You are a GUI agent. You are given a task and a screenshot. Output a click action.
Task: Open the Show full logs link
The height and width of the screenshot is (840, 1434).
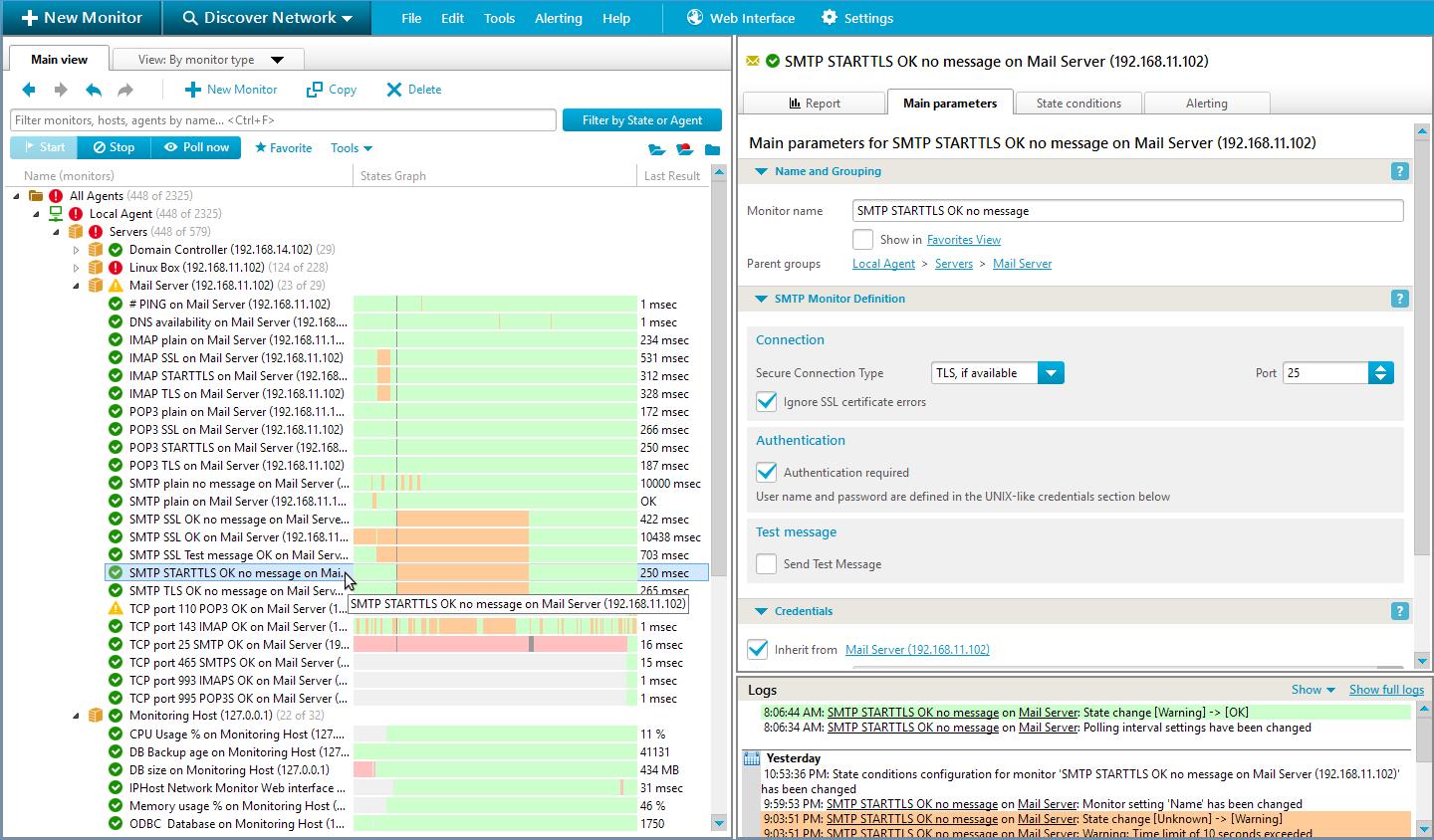click(x=1386, y=690)
